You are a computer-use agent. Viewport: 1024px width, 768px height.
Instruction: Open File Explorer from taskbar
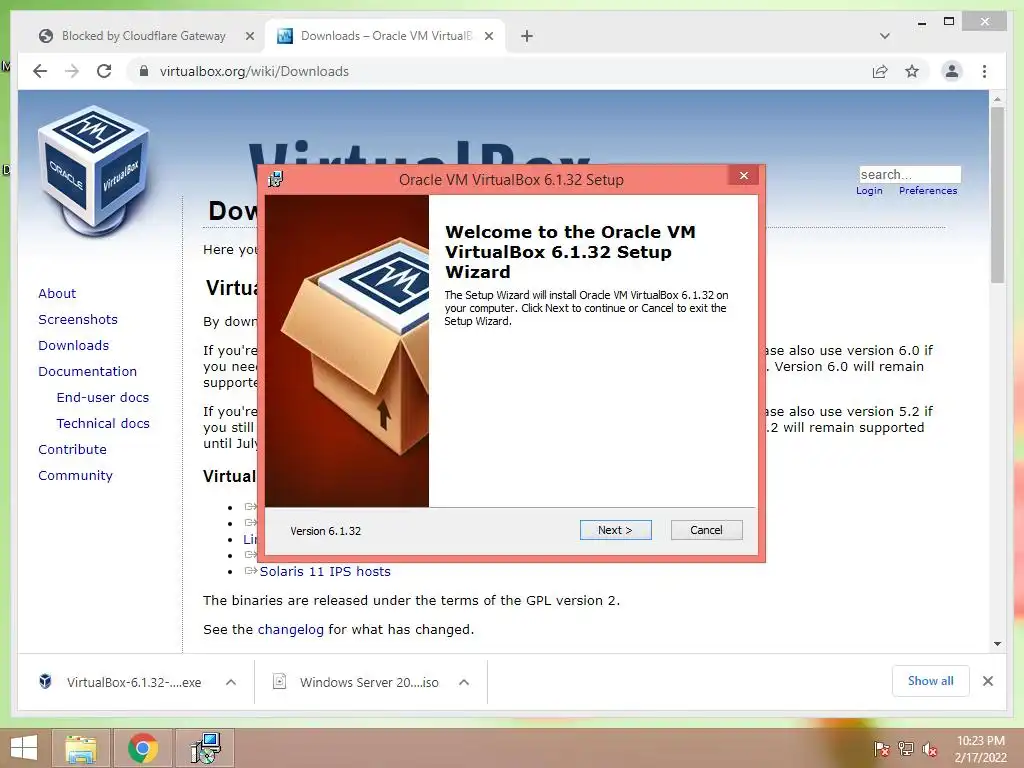81,748
